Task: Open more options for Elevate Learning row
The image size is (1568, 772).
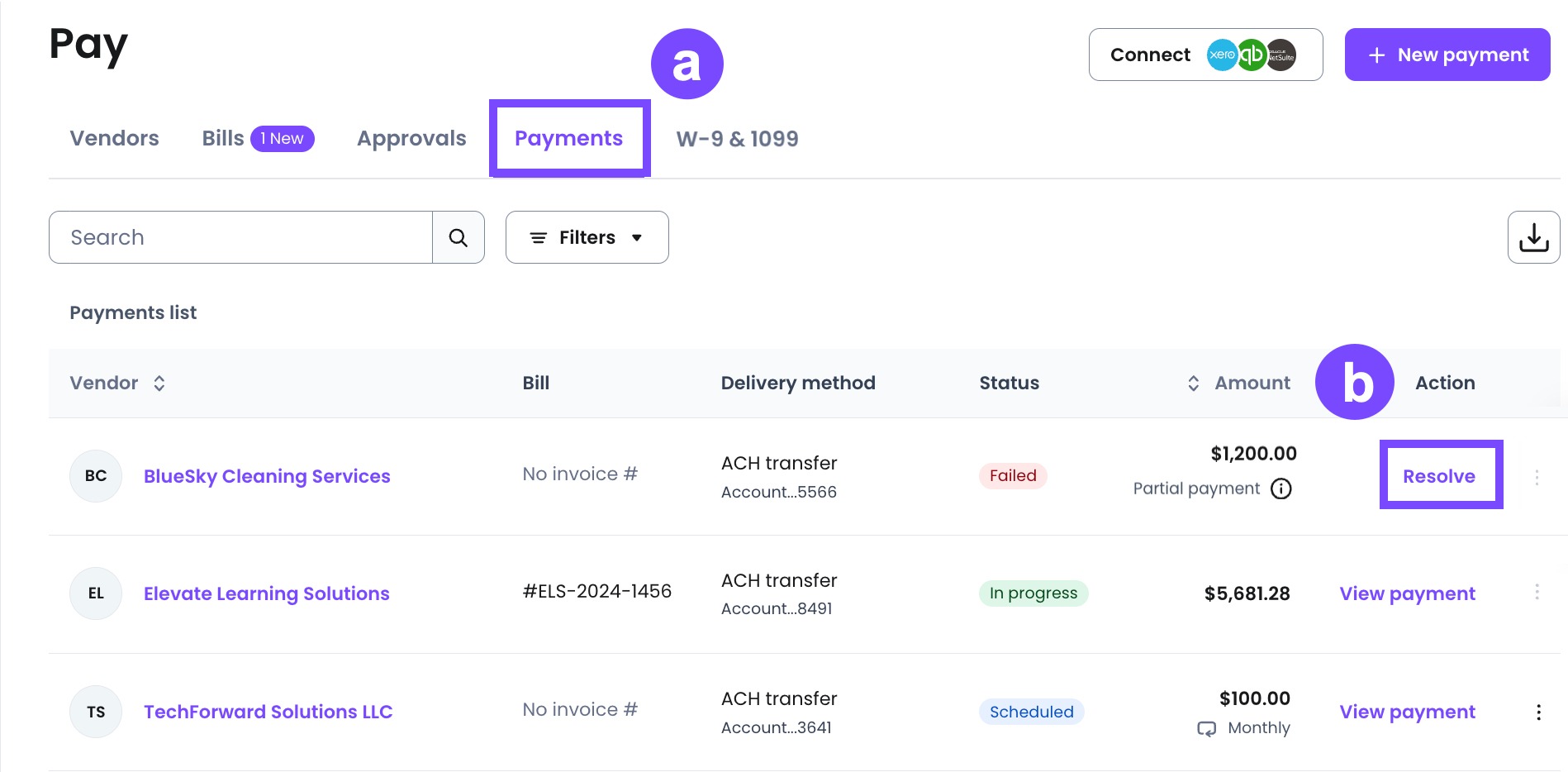Action: click(1537, 592)
